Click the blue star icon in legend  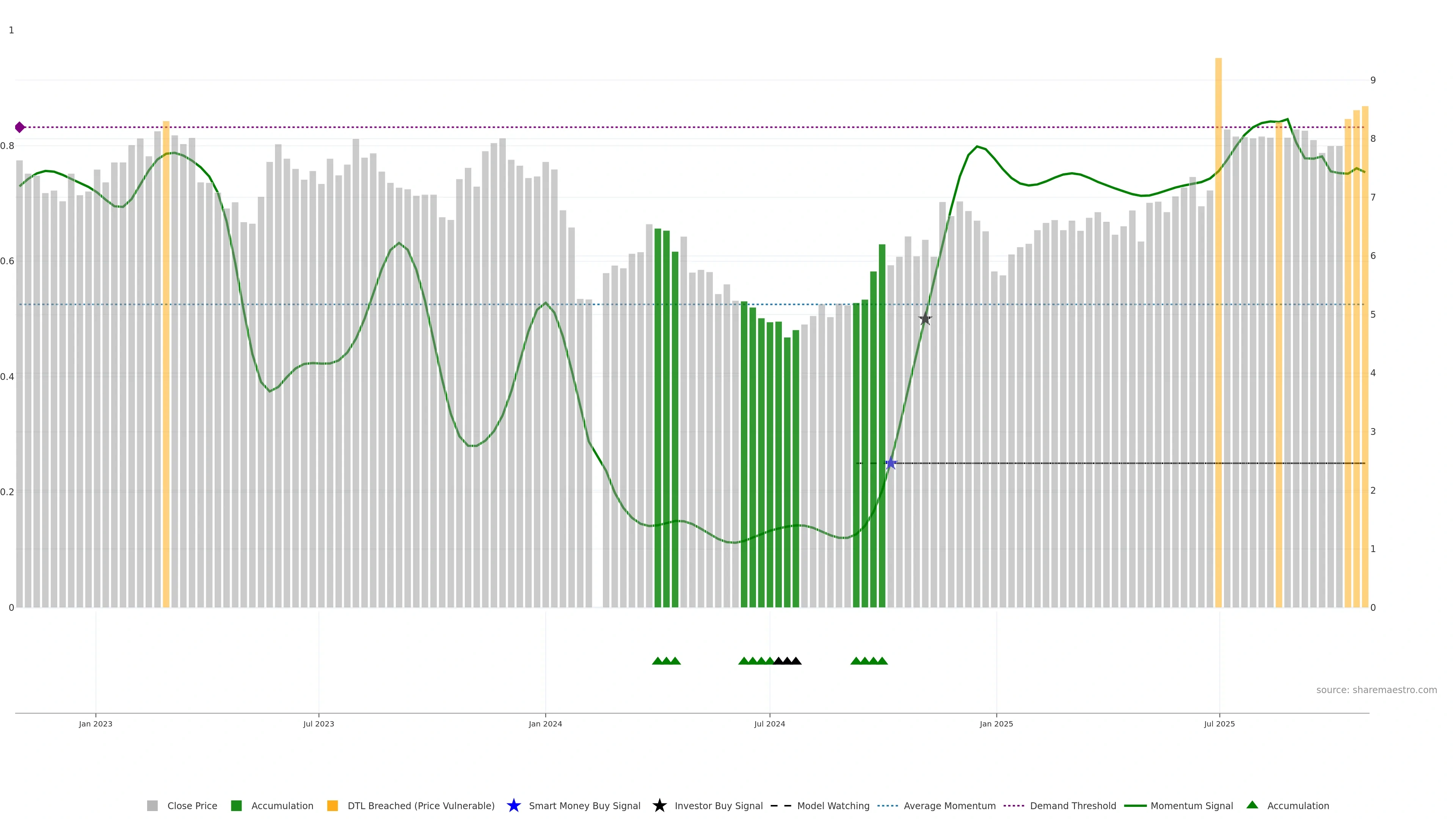tap(513, 805)
